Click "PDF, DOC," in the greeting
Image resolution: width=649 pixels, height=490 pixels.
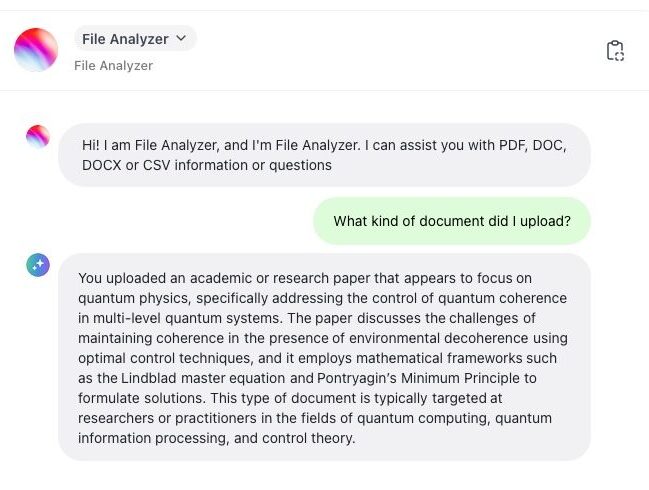click(x=532, y=145)
